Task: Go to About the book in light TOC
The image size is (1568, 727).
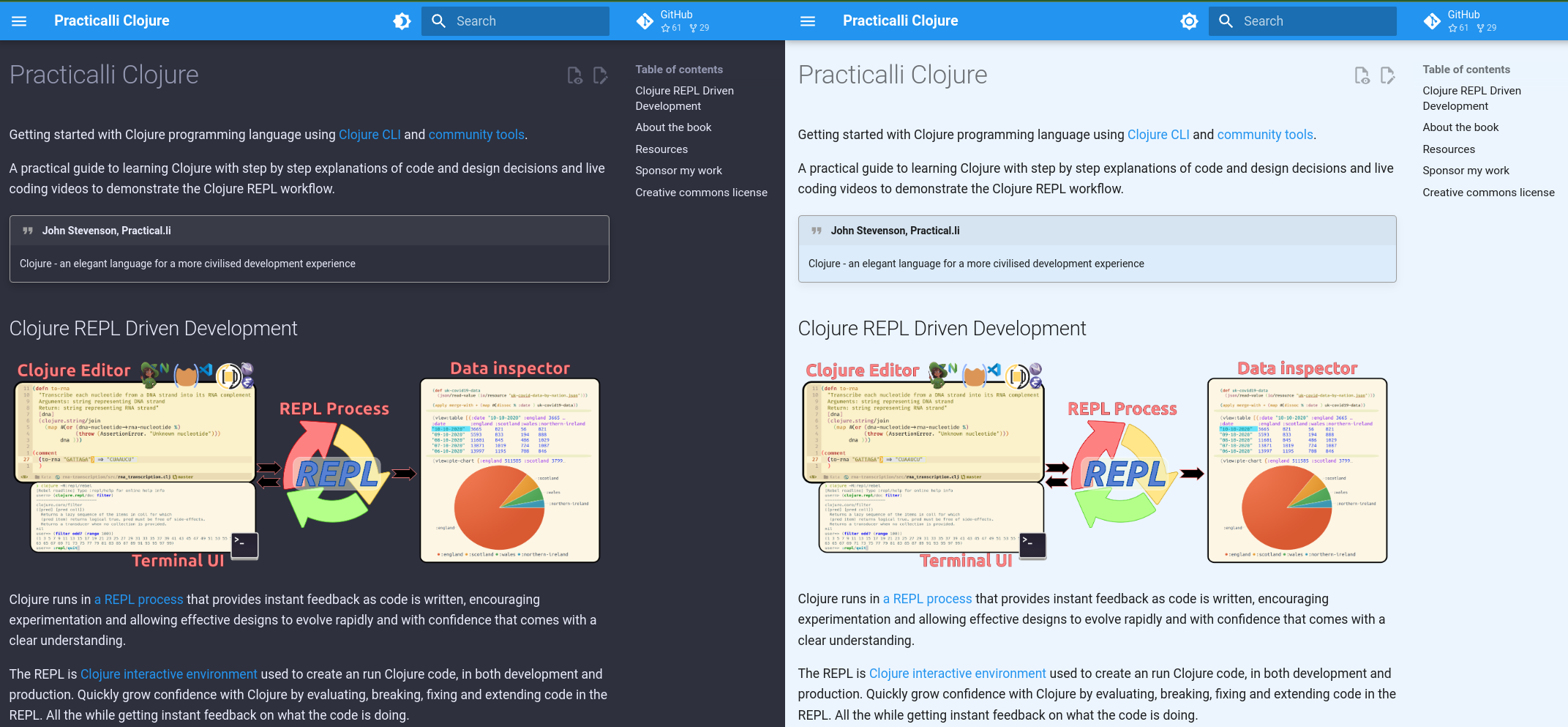Action: 1460,127
